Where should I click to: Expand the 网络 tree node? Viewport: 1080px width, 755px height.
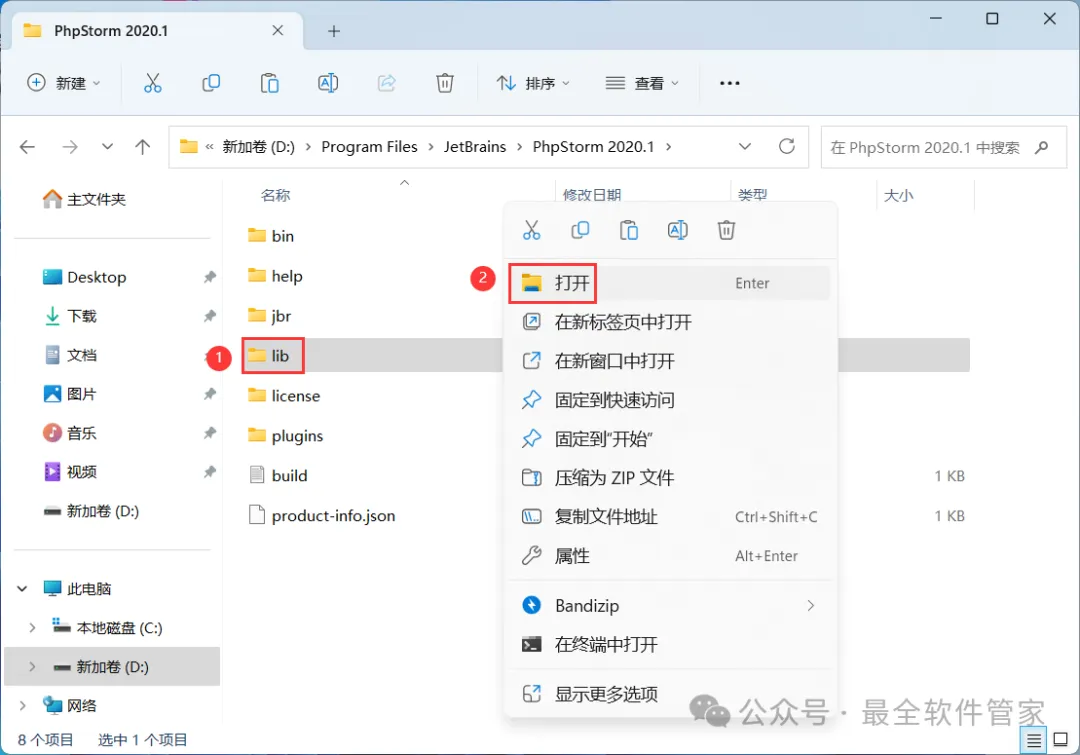click(x=22, y=705)
